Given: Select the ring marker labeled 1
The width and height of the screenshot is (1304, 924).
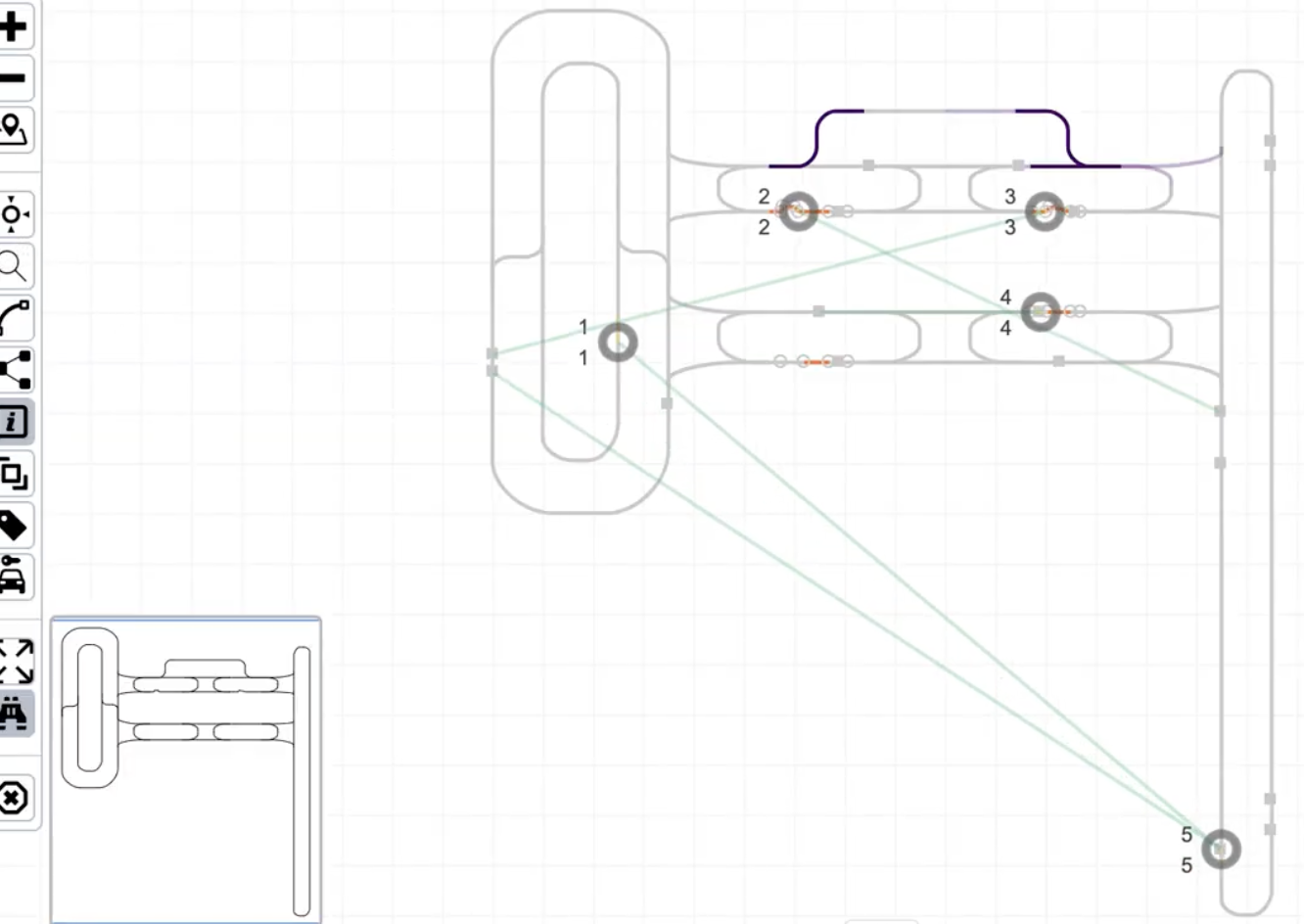Looking at the screenshot, I should tap(618, 343).
